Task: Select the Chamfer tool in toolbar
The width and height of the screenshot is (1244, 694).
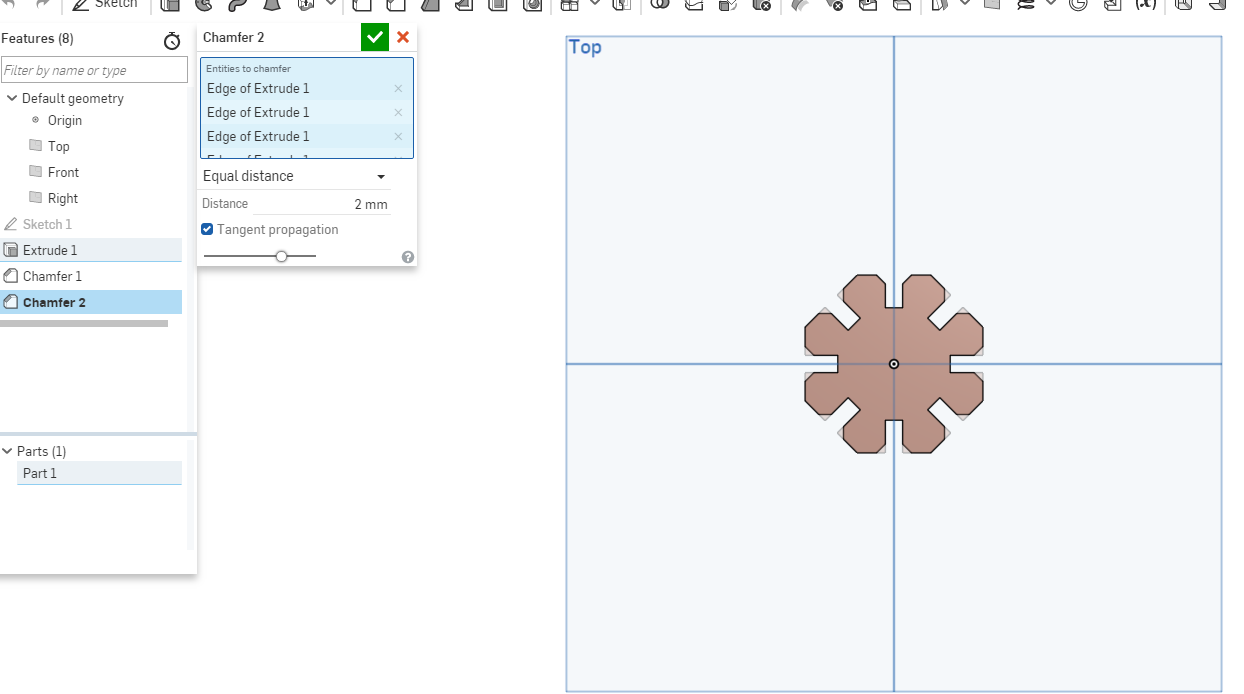Action: [x=396, y=4]
